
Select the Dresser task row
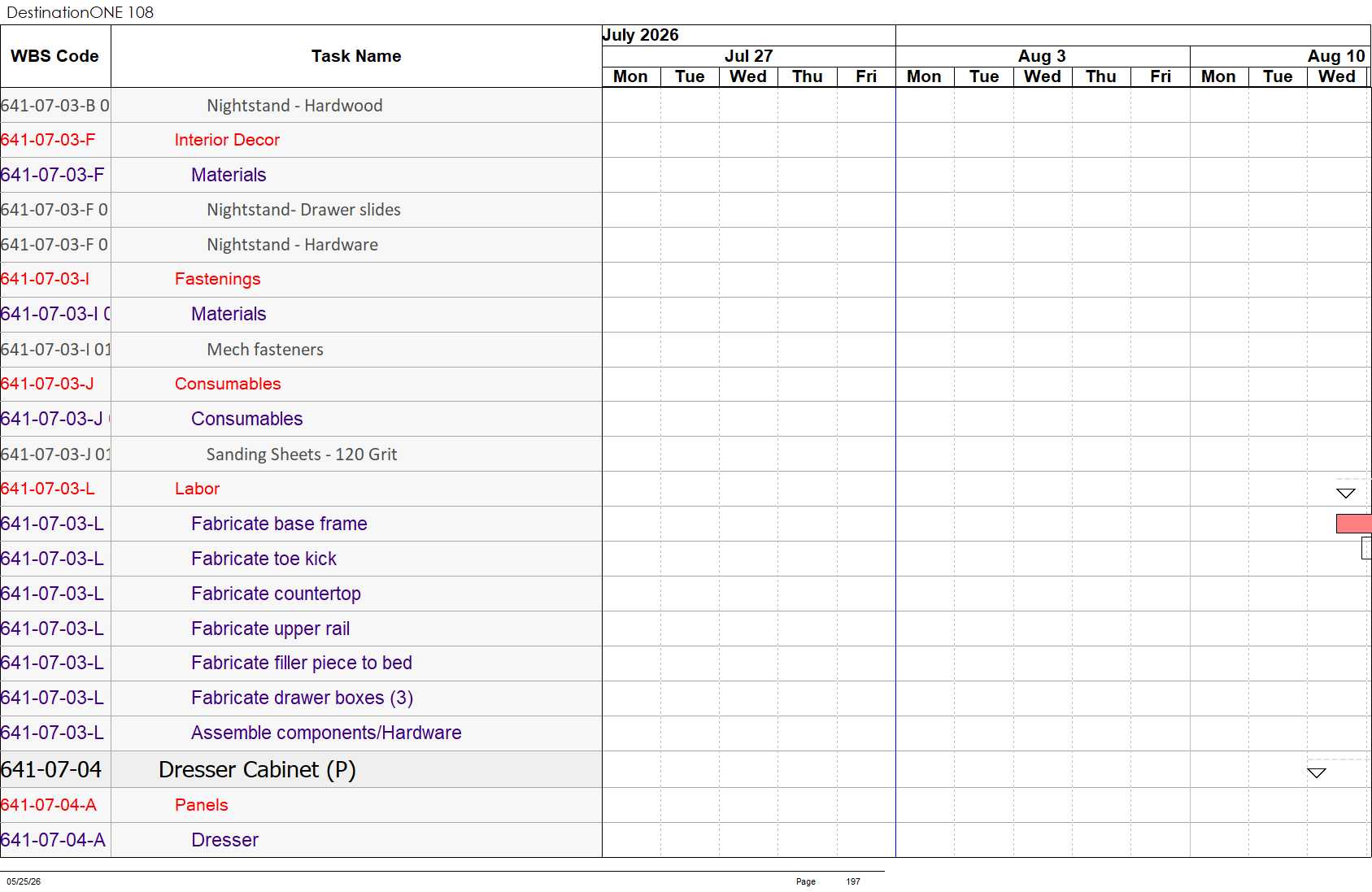224,840
